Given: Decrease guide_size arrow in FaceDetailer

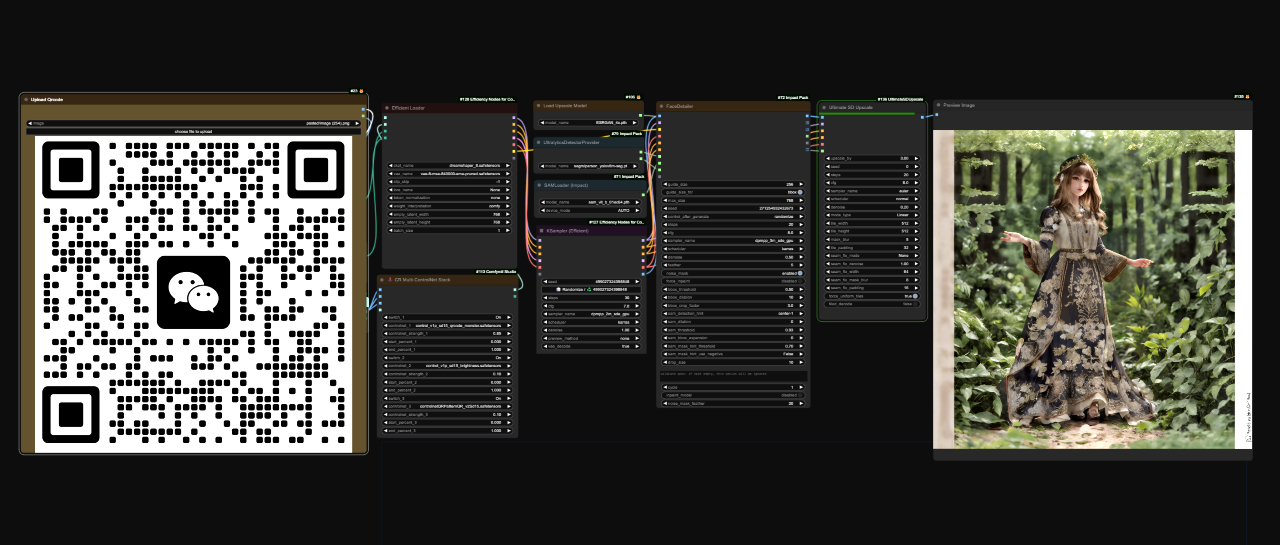Looking at the screenshot, I should pyautogui.click(x=666, y=184).
